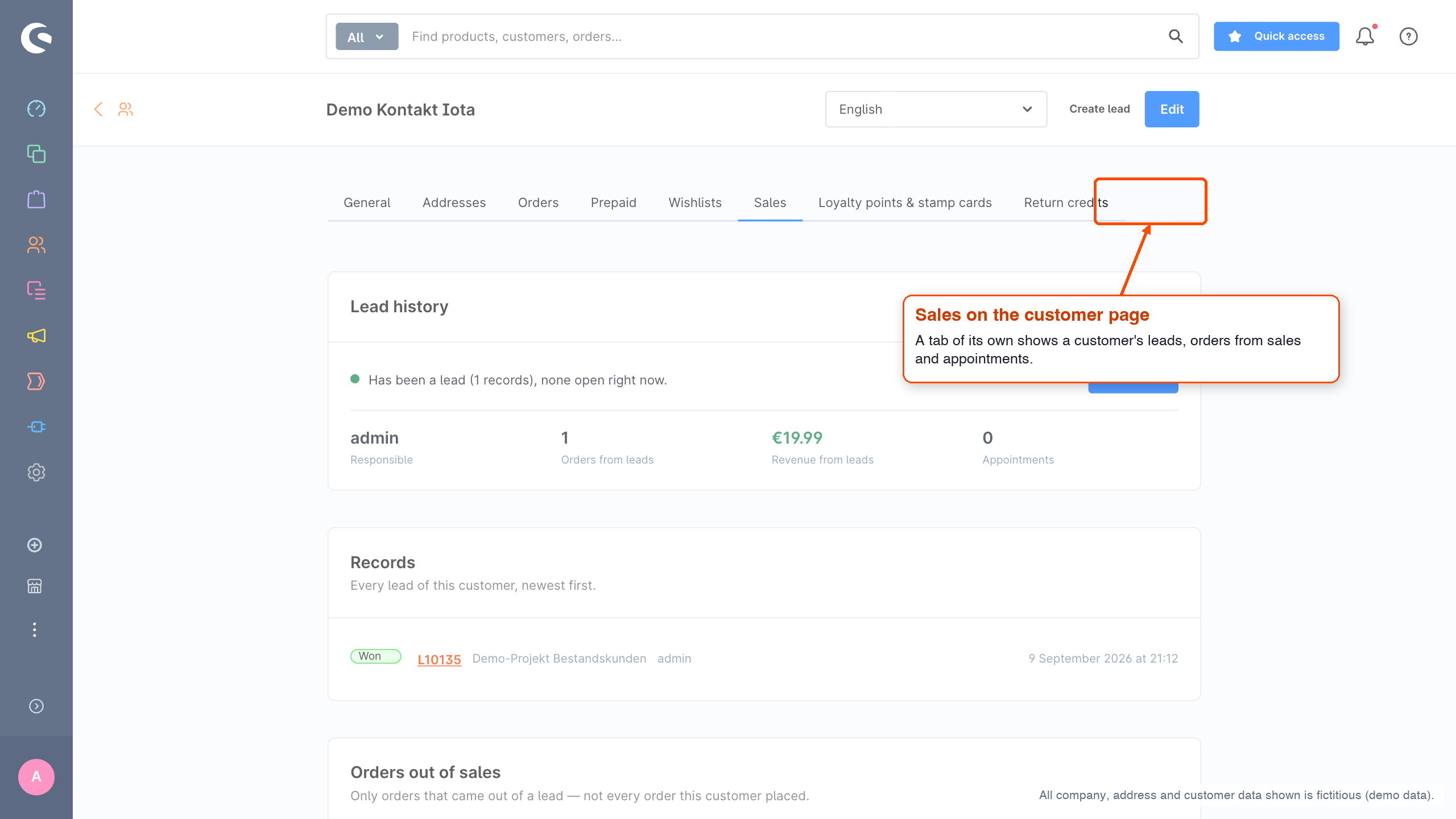The width and height of the screenshot is (1456, 819).
Task: Open the English language dropdown
Action: (936, 109)
